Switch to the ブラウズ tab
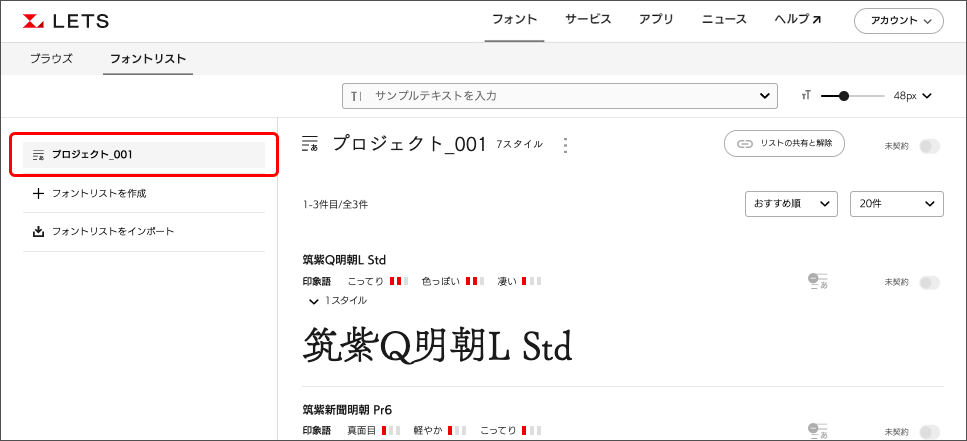 coord(51,59)
